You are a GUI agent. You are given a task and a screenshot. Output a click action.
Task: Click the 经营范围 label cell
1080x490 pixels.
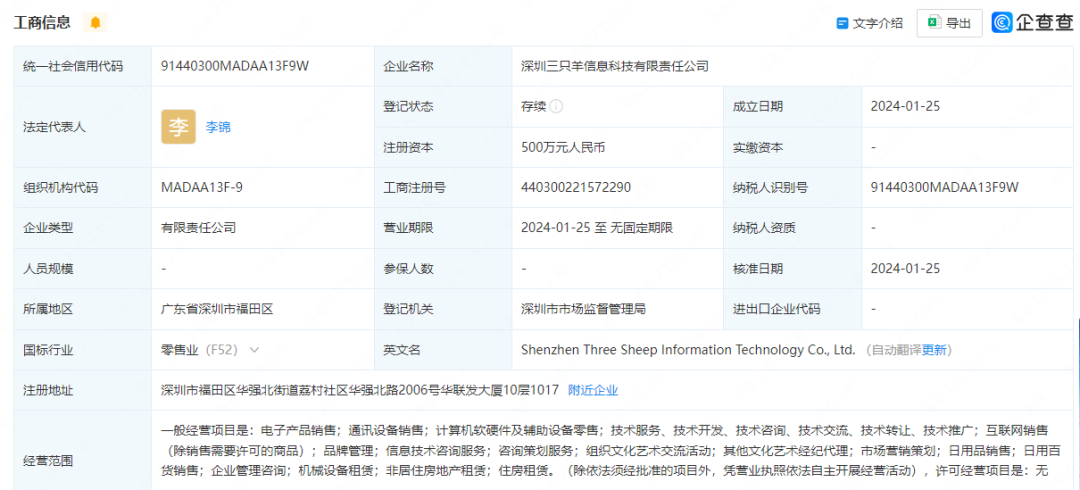[x=83, y=460]
